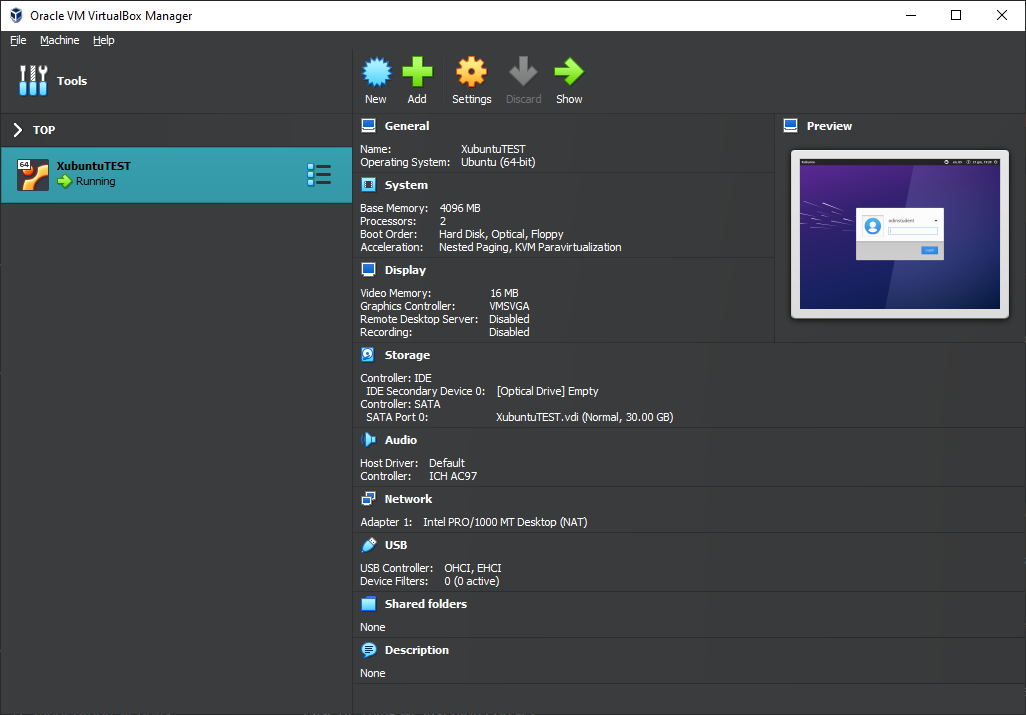Viewport: 1026px width, 715px height.
Task: Click the Recording 'Disabled' value
Action: click(509, 332)
